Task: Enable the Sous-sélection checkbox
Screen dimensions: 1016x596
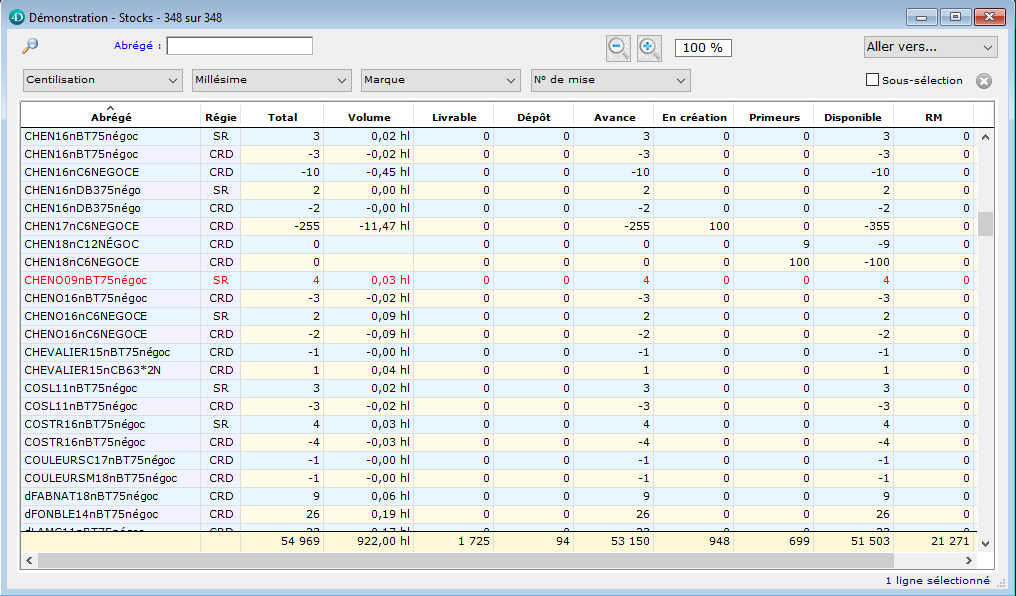Action: (x=872, y=80)
